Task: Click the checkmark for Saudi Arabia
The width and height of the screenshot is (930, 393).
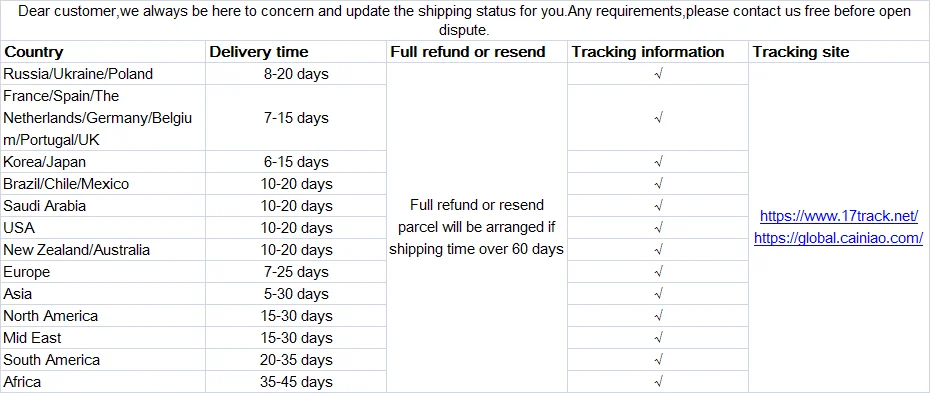Action: click(658, 206)
